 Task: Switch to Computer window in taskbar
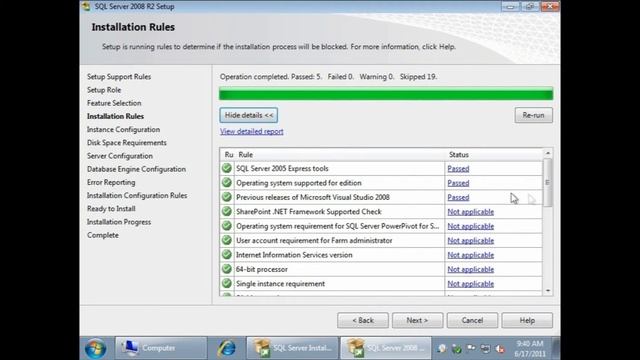(161, 348)
